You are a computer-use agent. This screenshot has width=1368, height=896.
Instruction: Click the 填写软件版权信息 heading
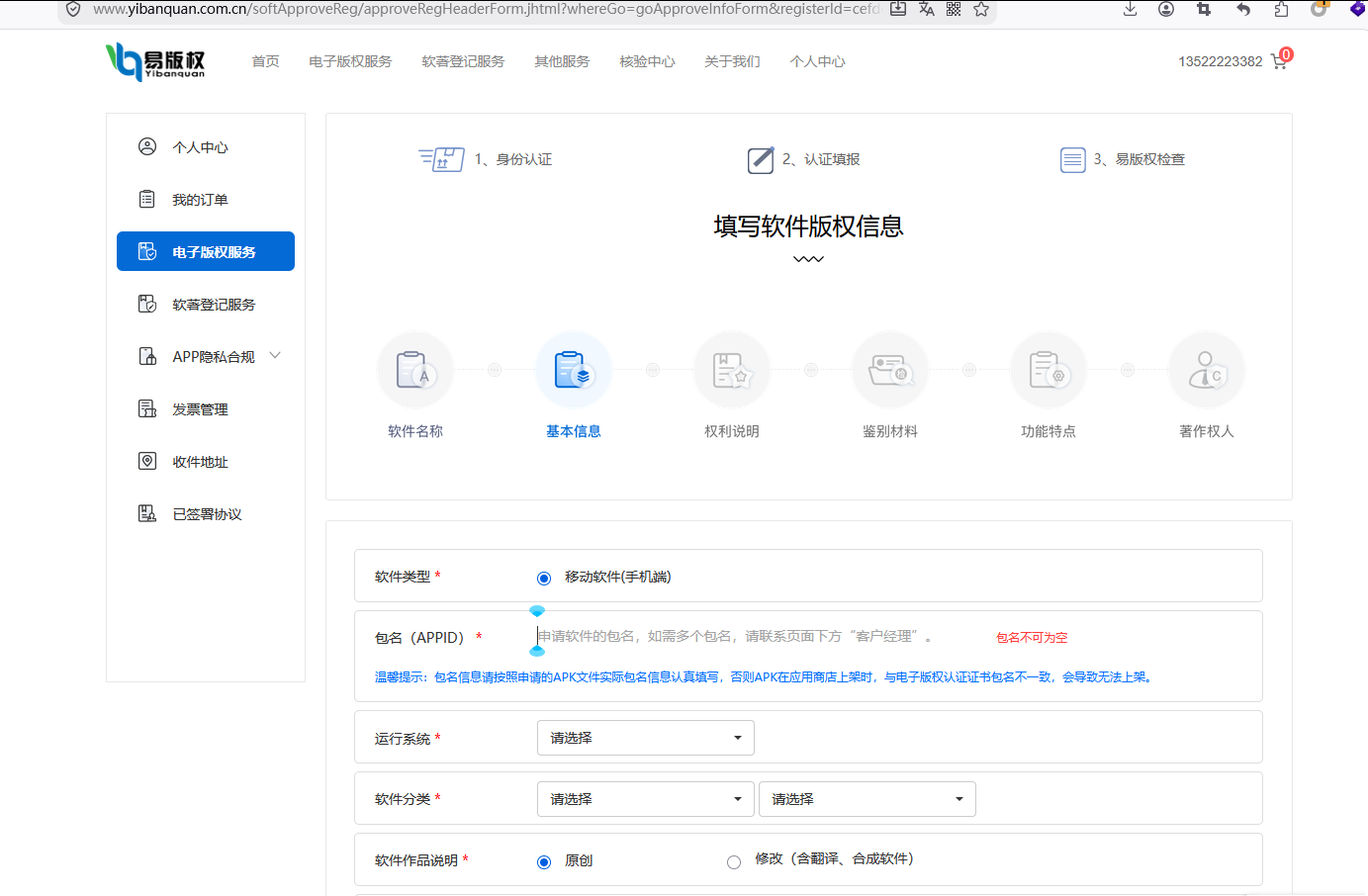click(x=808, y=226)
